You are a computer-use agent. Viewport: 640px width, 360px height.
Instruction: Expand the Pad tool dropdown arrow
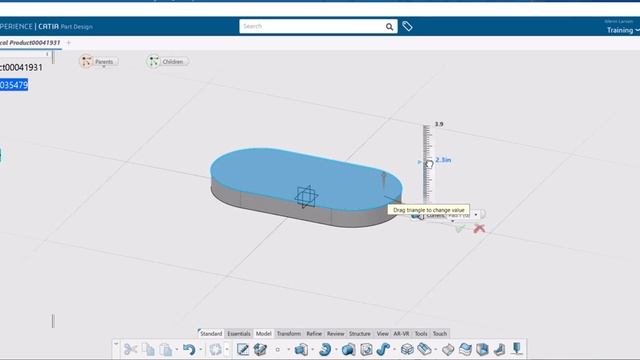[x=312, y=350]
